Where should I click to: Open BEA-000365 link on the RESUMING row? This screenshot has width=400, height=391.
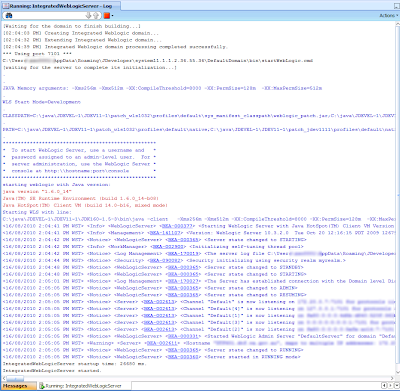click(184, 295)
